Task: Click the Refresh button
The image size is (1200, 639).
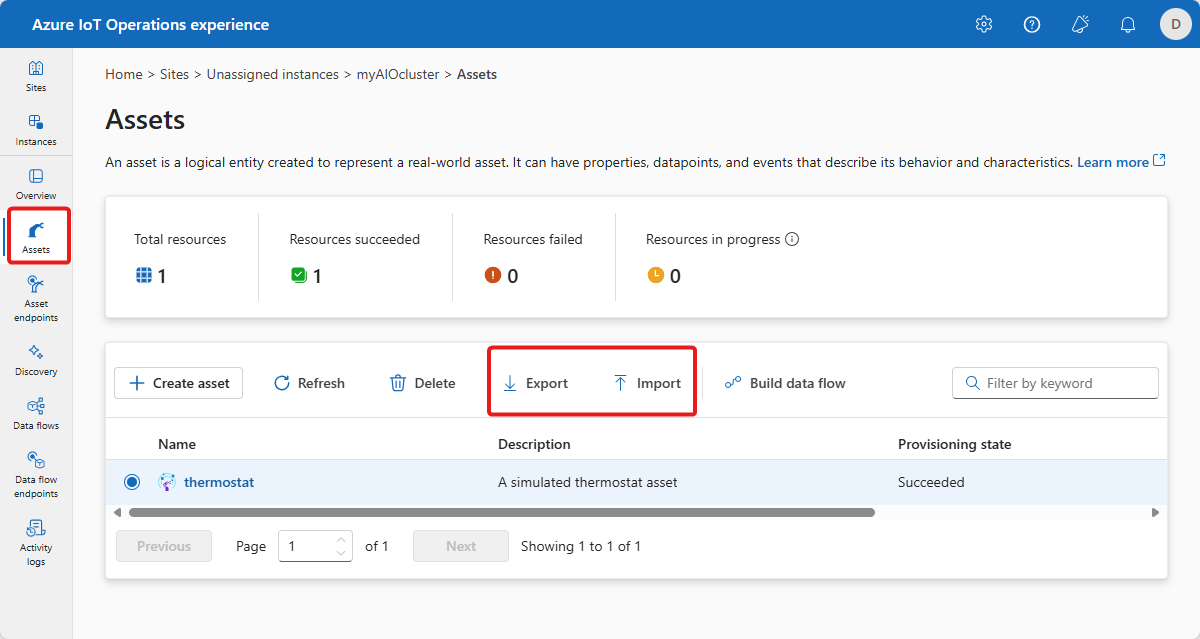Action: [309, 383]
